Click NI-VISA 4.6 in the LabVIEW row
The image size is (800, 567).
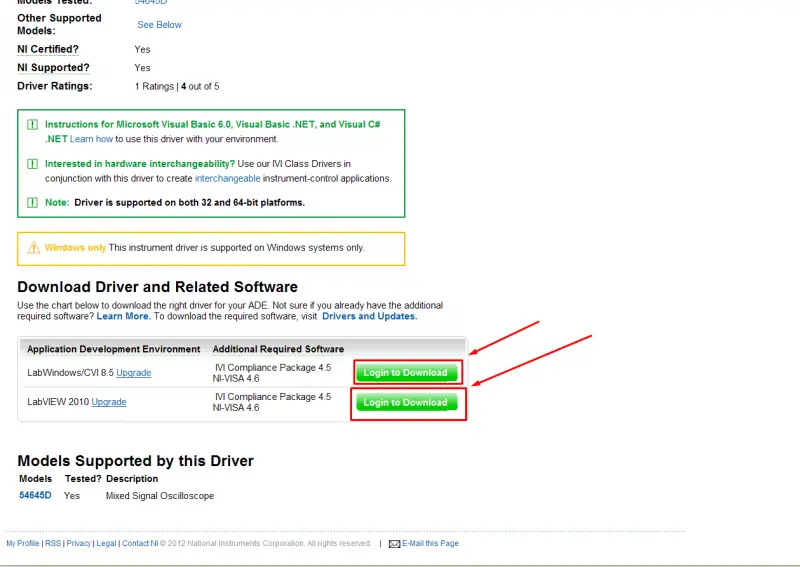click(x=236, y=408)
